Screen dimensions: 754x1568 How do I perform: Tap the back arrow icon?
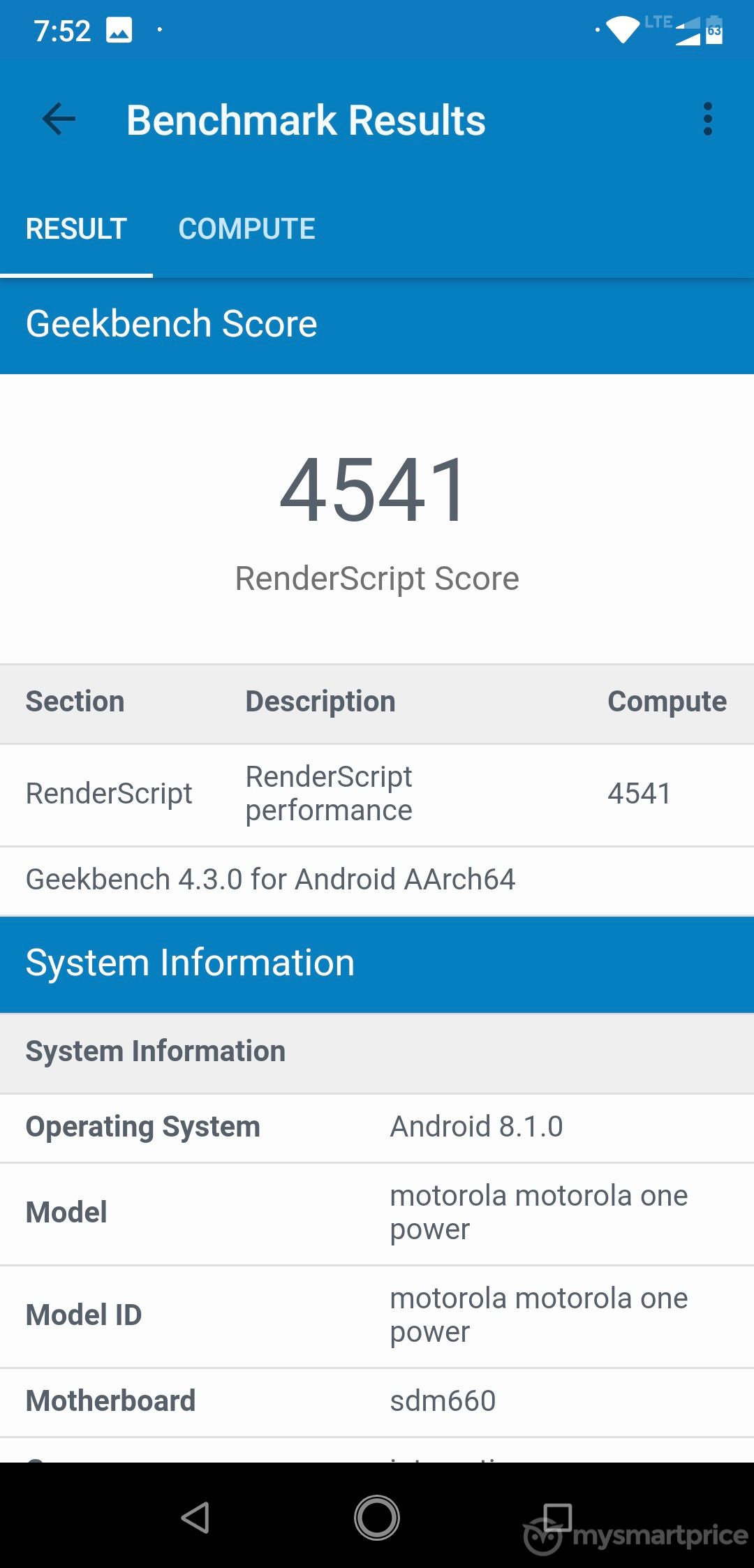click(x=59, y=119)
